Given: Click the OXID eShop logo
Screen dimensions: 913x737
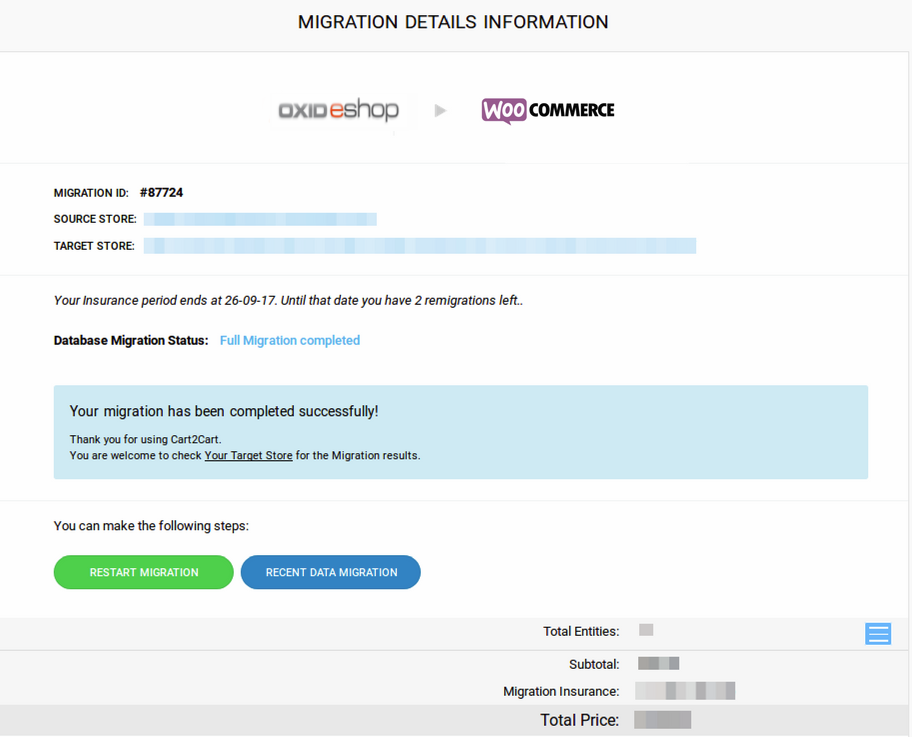Looking at the screenshot, I should tap(338, 110).
